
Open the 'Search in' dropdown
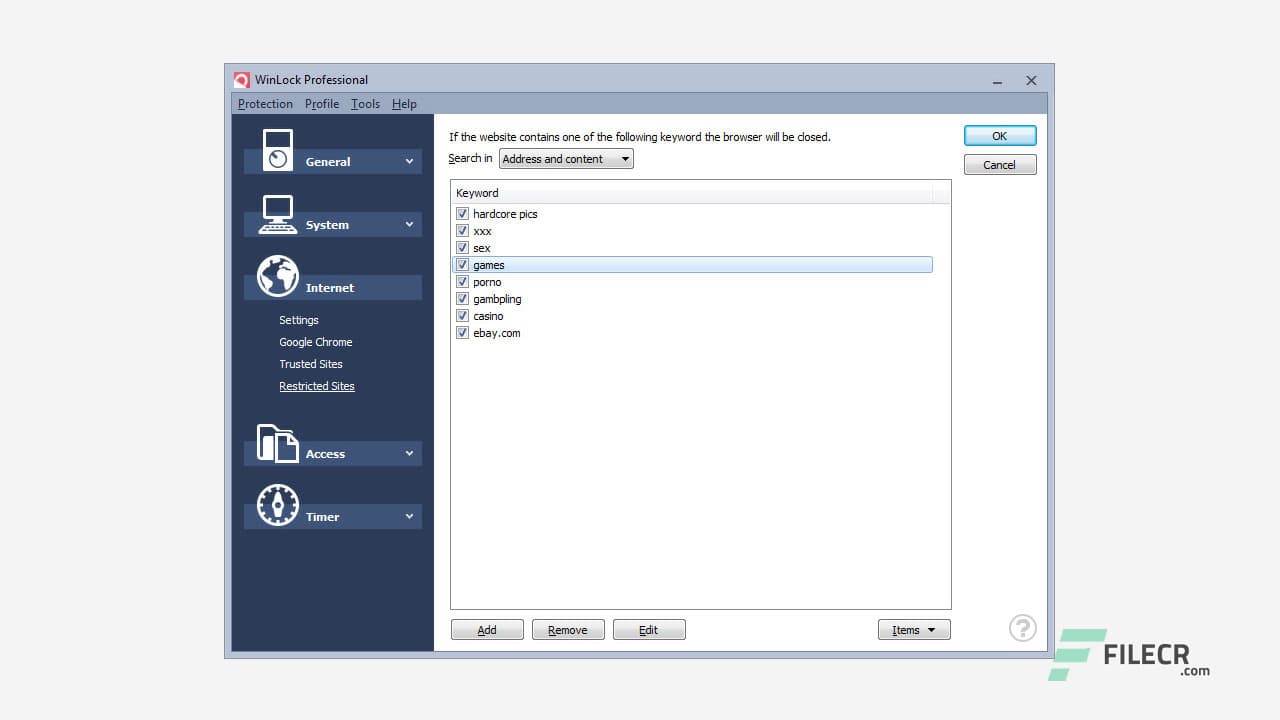coord(566,159)
